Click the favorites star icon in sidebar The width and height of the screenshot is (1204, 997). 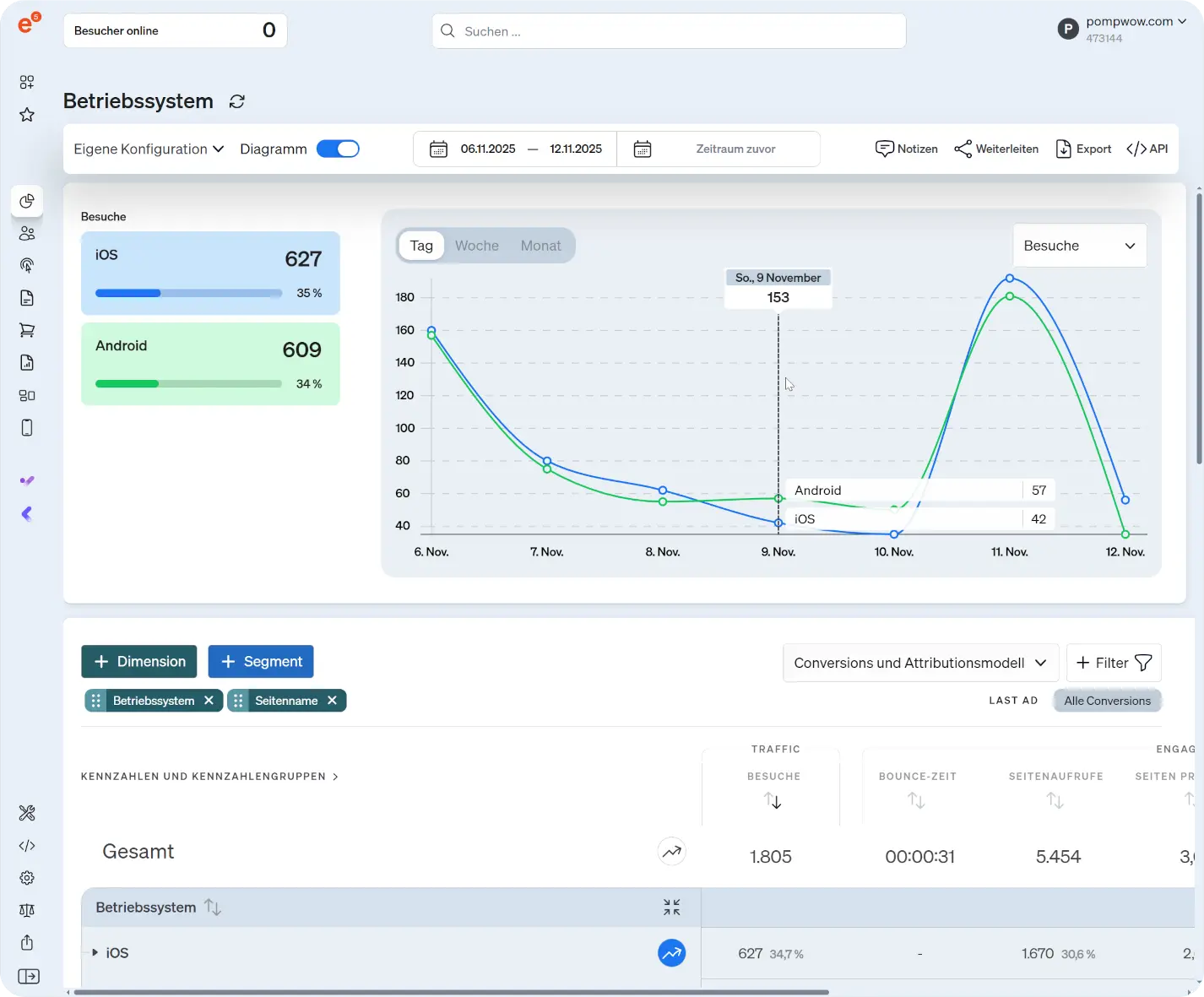pos(26,114)
